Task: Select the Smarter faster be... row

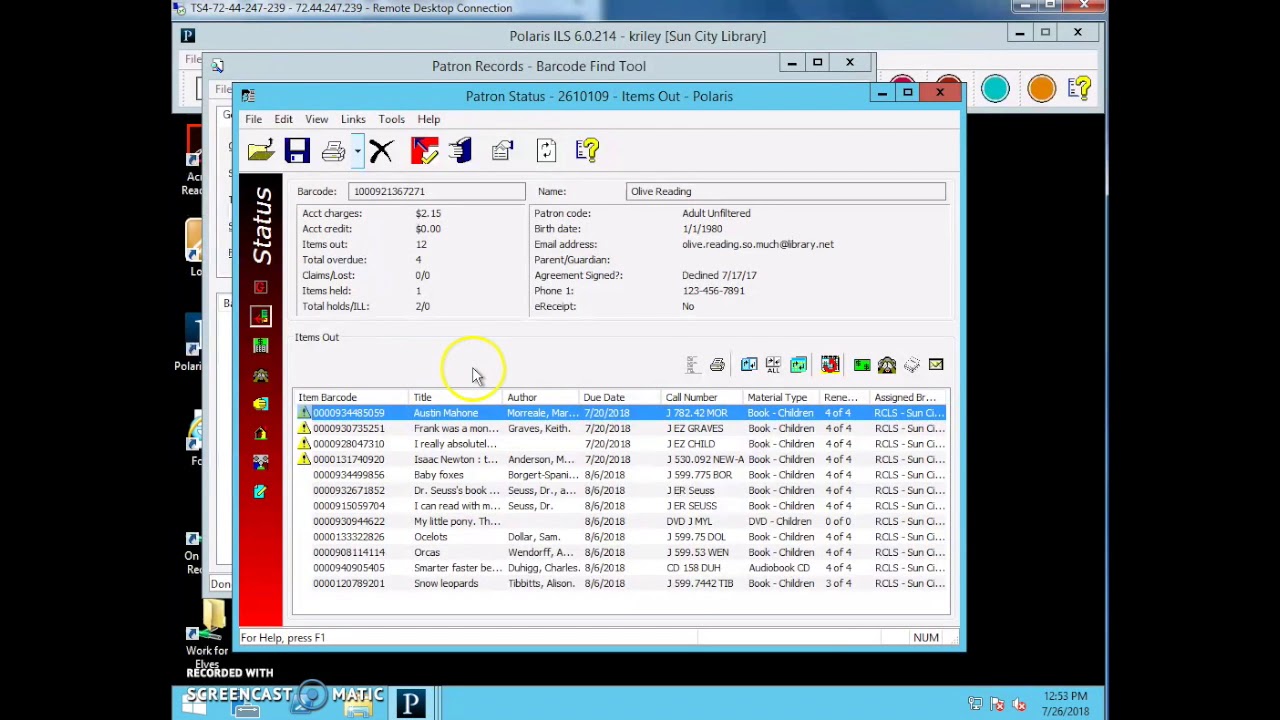Action: coord(621,568)
